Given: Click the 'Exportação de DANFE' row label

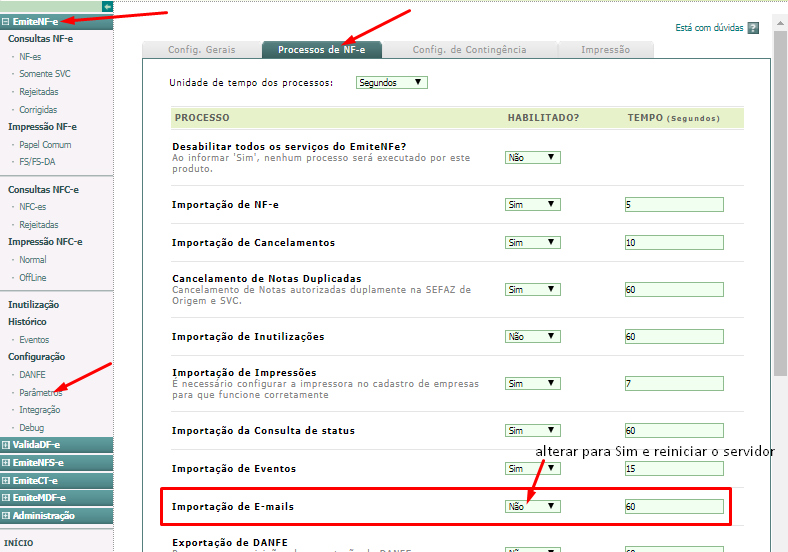Looking at the screenshot, I should (230, 543).
